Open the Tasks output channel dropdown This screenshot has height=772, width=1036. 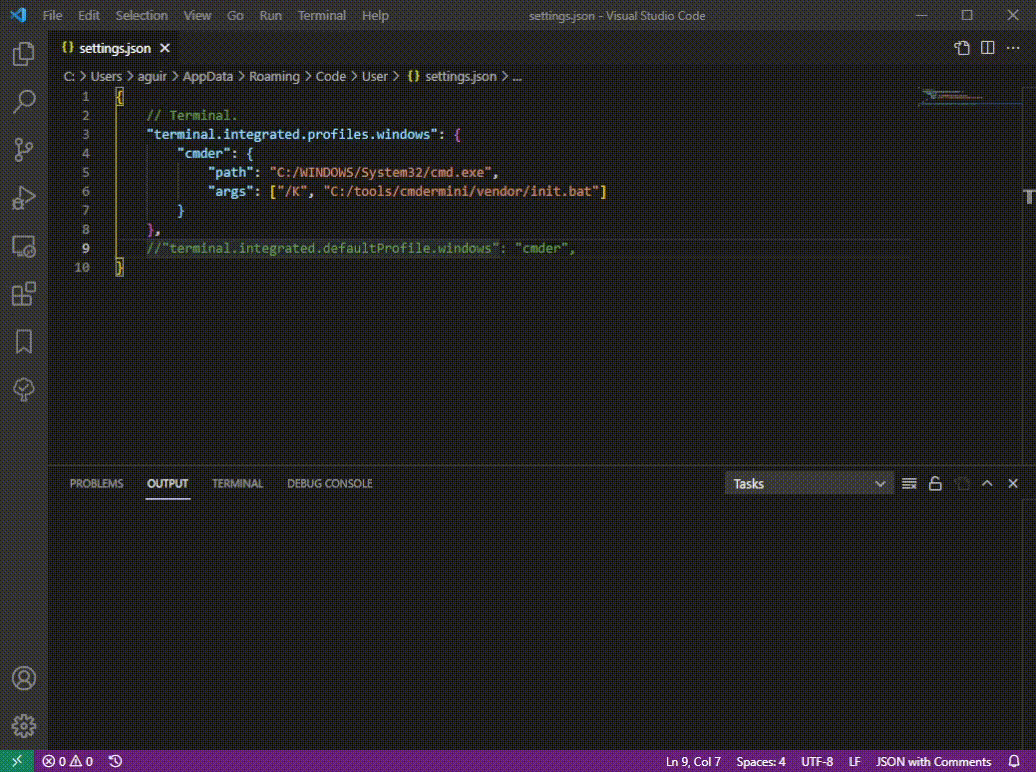809,484
